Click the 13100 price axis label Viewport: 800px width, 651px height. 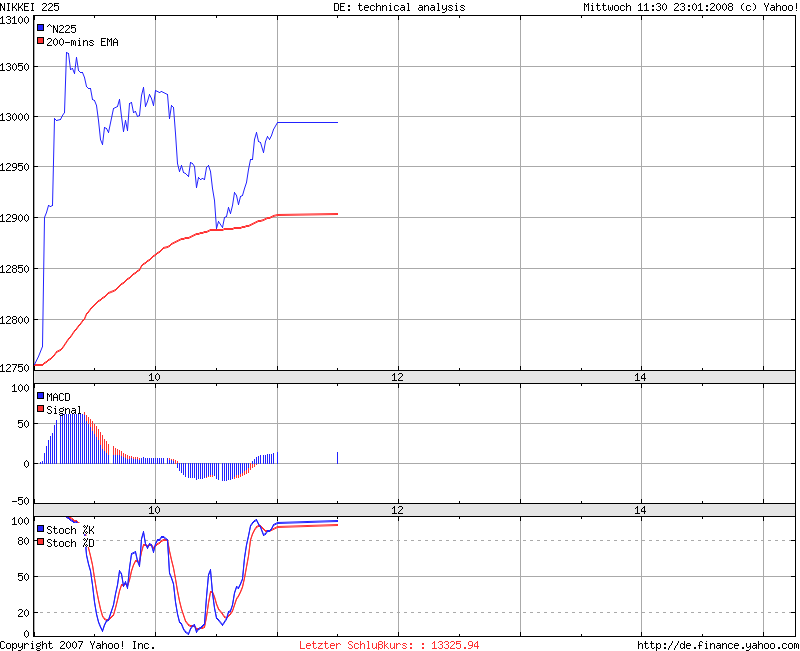coord(15,20)
